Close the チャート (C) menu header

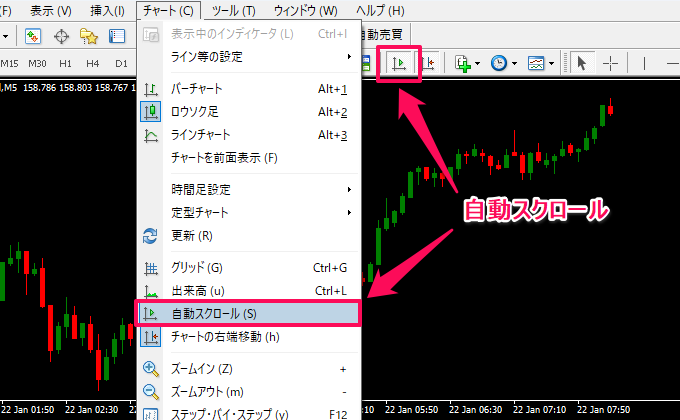[x=168, y=10]
